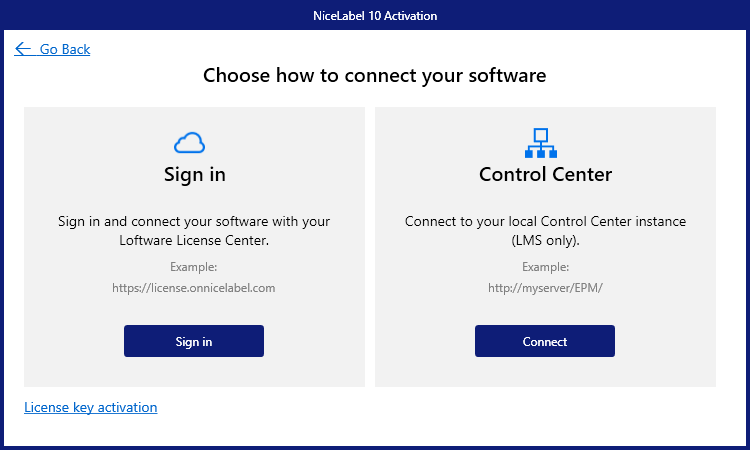The height and width of the screenshot is (450, 750).
Task: Click the local Control Center instance description
Action: 545,230
